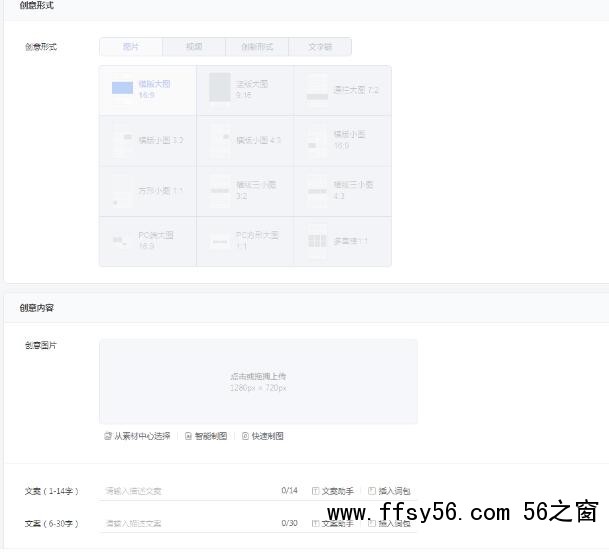Click 插入词包 for the 1-14字 field

389,491
